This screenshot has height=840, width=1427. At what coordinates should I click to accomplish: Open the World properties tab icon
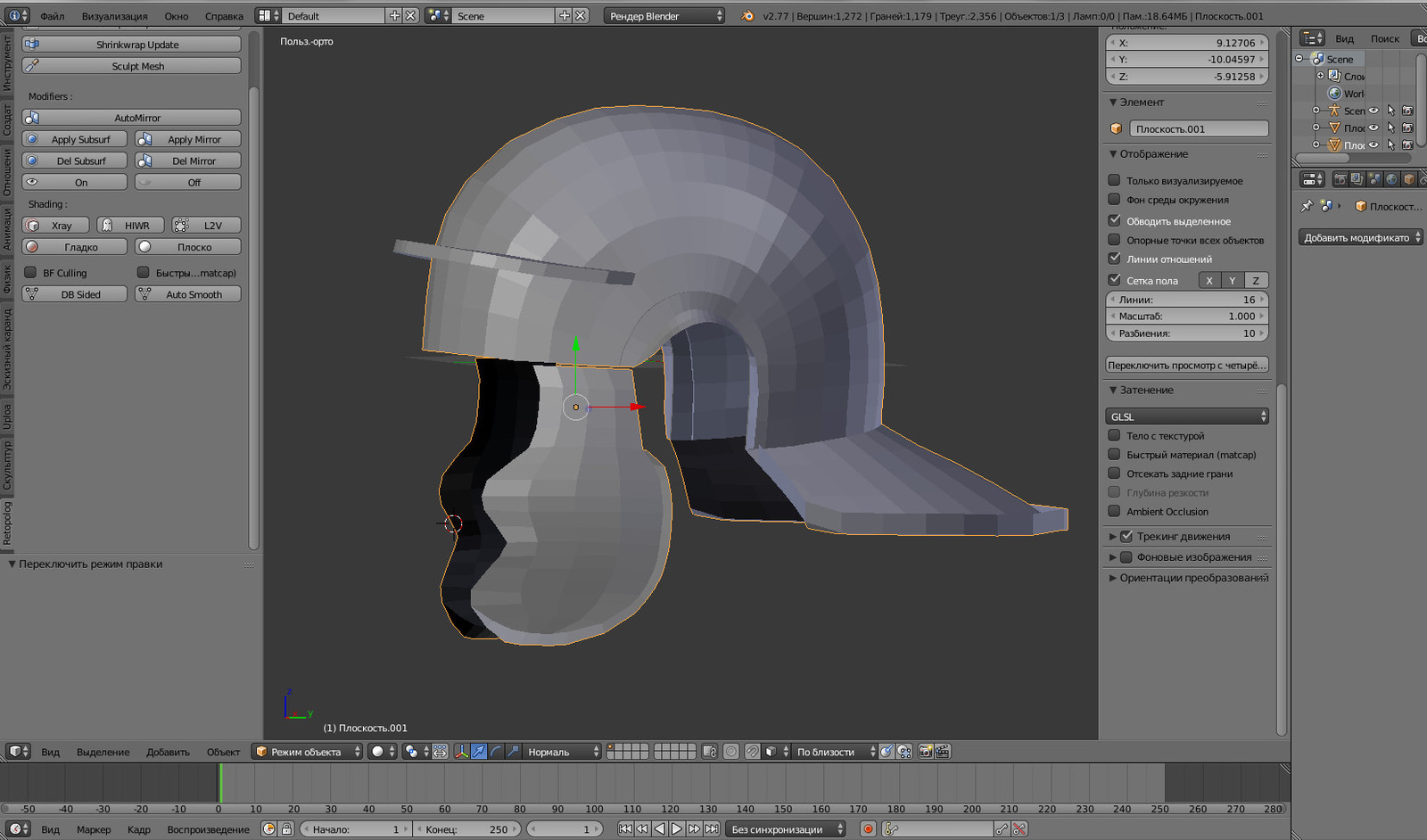click(x=1391, y=179)
